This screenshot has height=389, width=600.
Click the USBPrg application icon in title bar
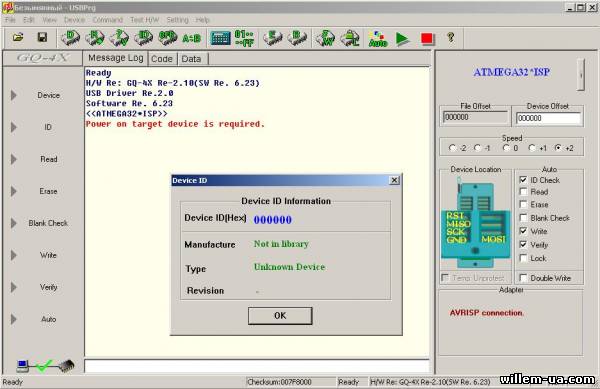pos(8,7)
